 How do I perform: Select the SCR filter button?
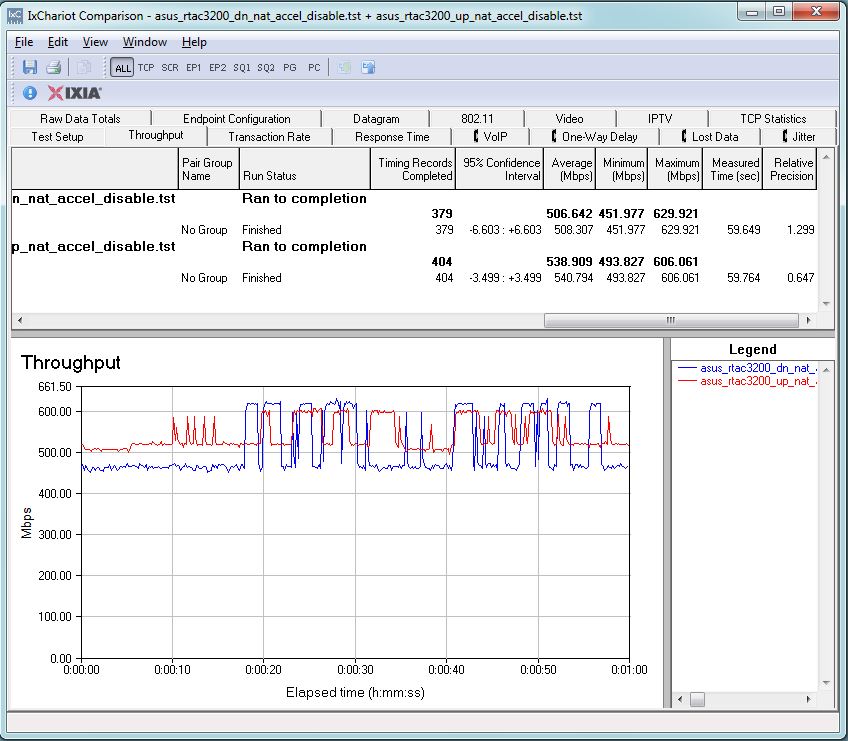coord(170,68)
